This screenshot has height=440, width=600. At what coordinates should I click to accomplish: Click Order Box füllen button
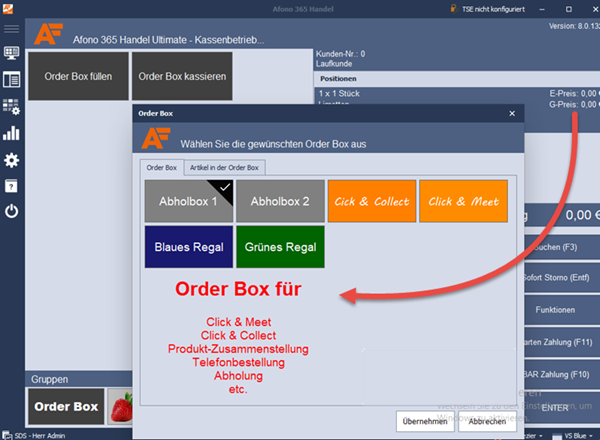(78, 76)
